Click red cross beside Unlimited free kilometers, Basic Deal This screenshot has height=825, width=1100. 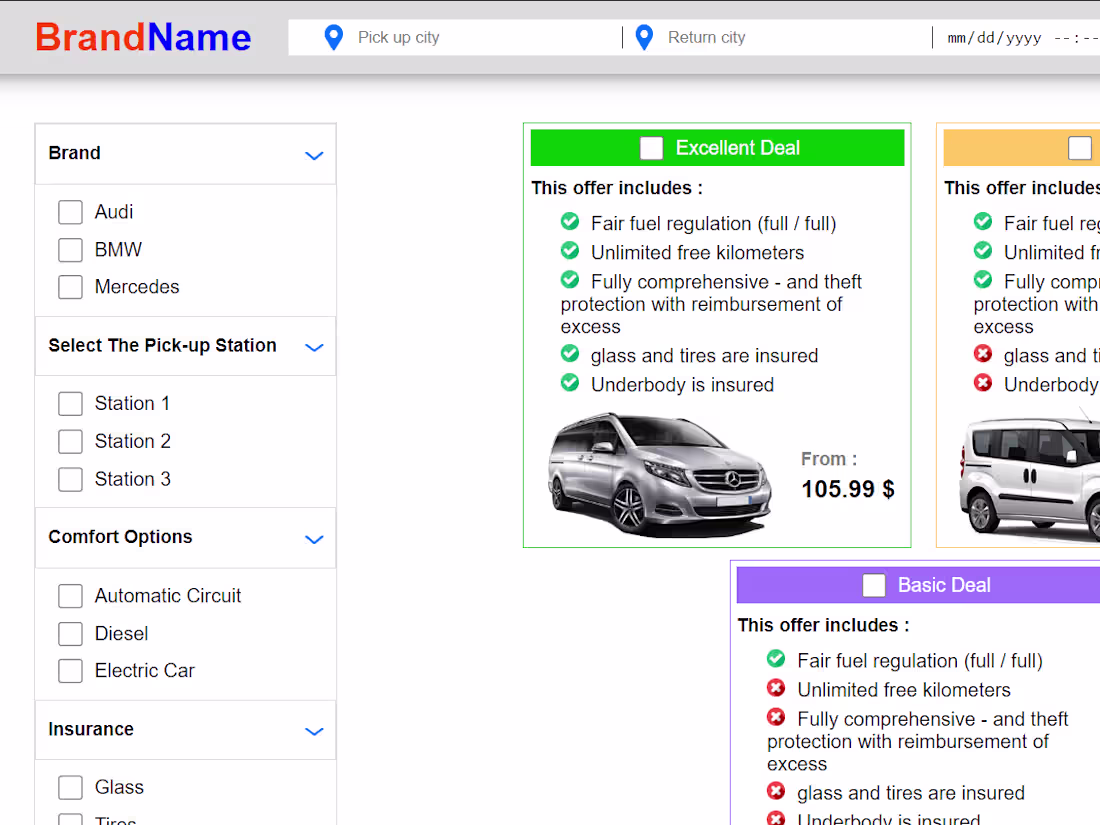pos(776,688)
